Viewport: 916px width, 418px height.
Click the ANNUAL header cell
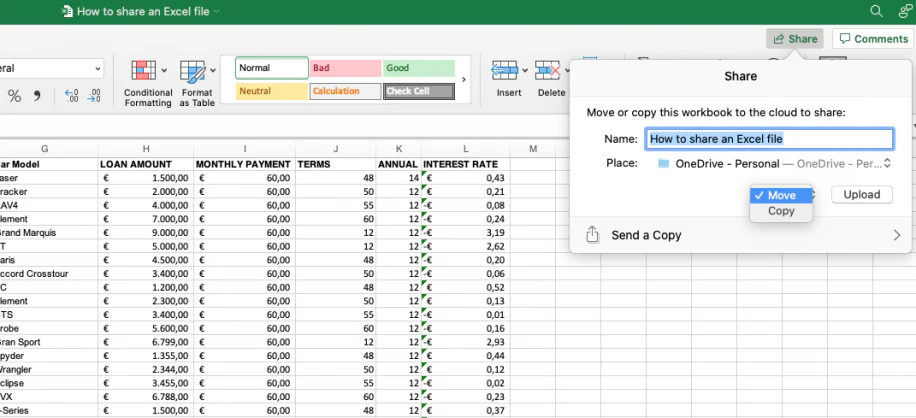398,164
